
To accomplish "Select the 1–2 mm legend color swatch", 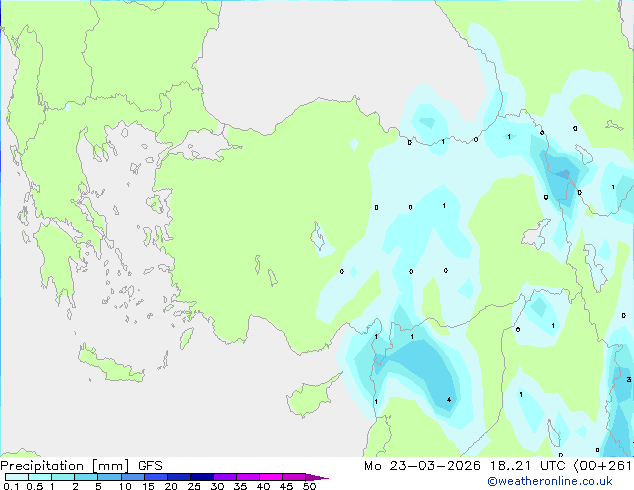I will [x=63, y=477].
